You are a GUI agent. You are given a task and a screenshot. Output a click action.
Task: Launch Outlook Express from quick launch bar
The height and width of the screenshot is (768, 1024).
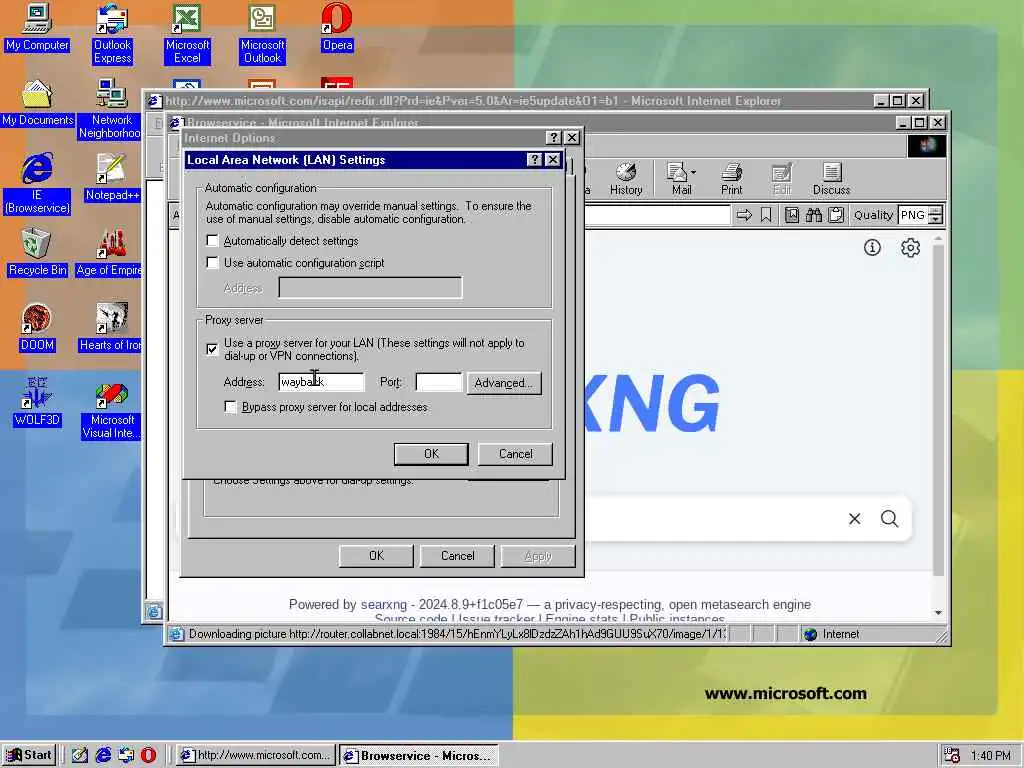coord(126,756)
